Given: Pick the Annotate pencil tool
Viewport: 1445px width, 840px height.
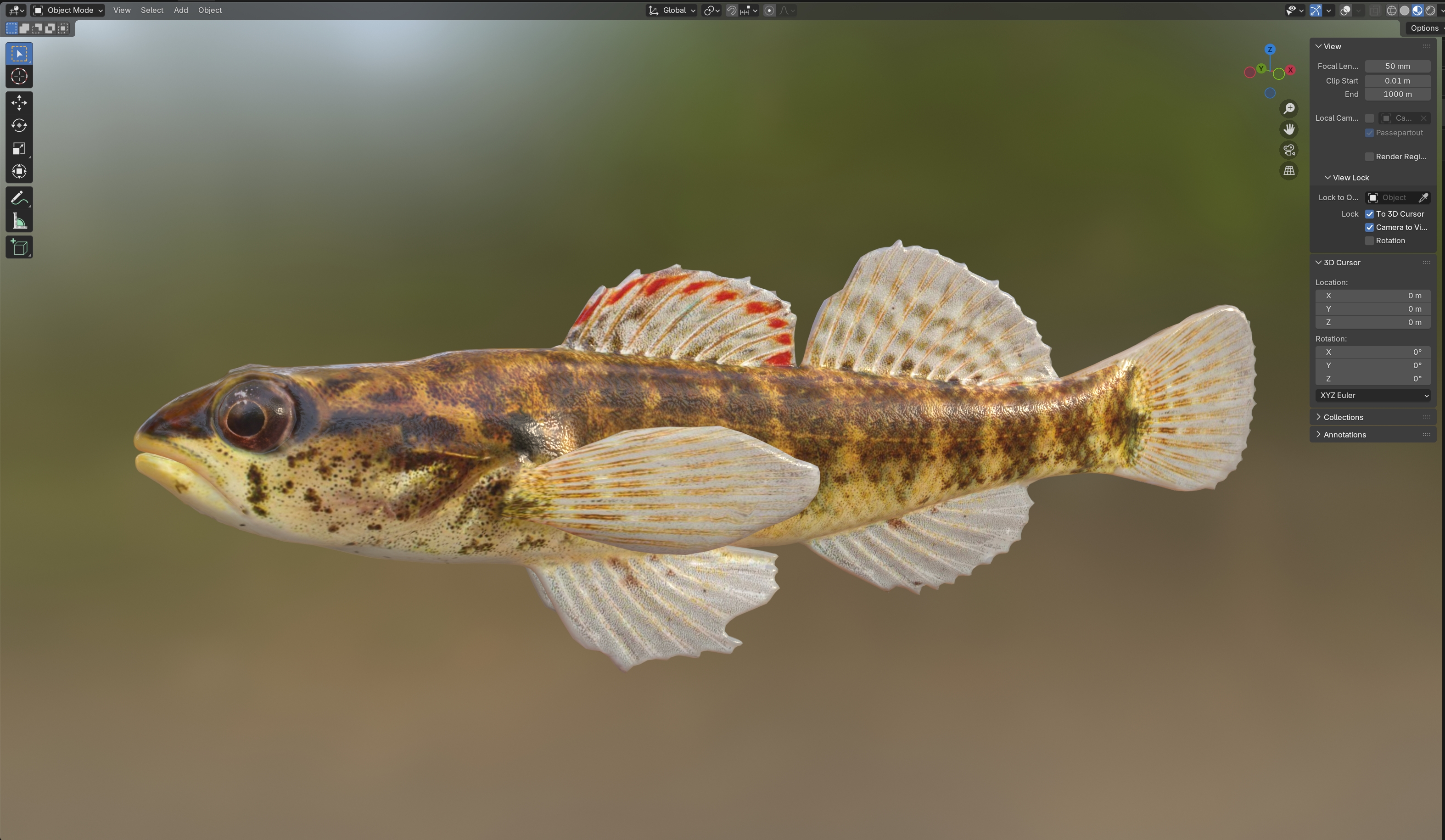Looking at the screenshot, I should coord(19,198).
